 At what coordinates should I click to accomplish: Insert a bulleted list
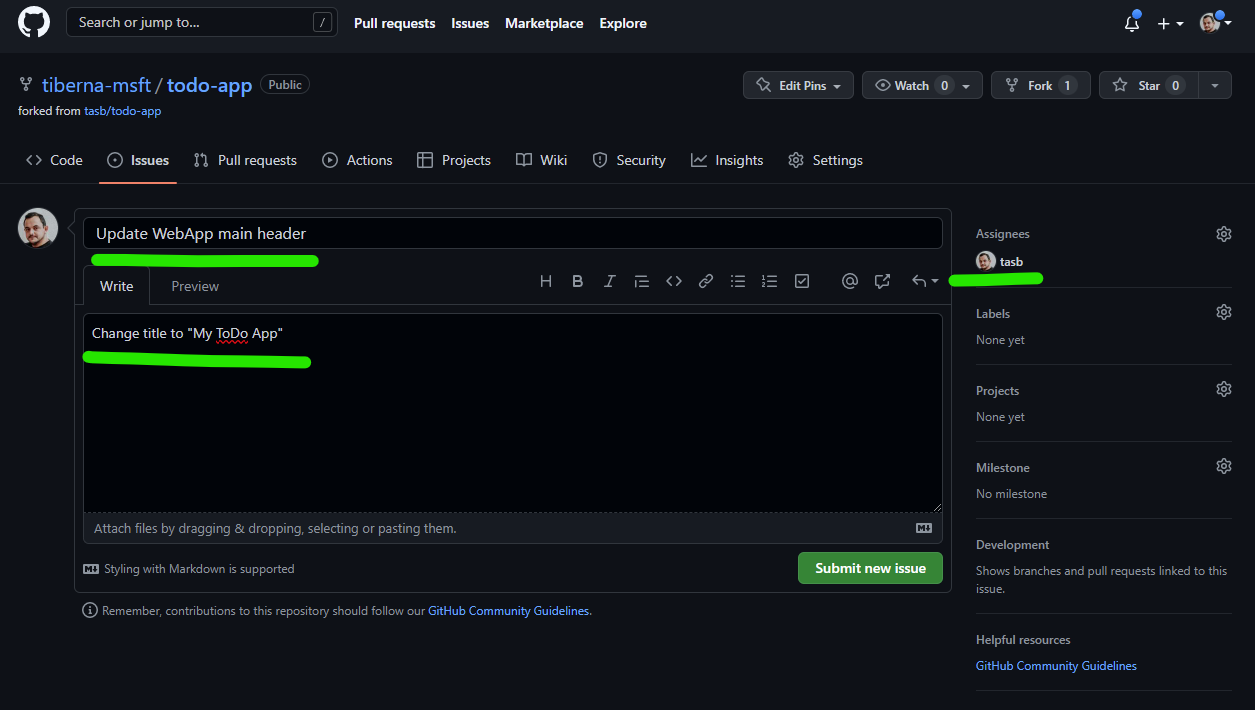click(738, 282)
